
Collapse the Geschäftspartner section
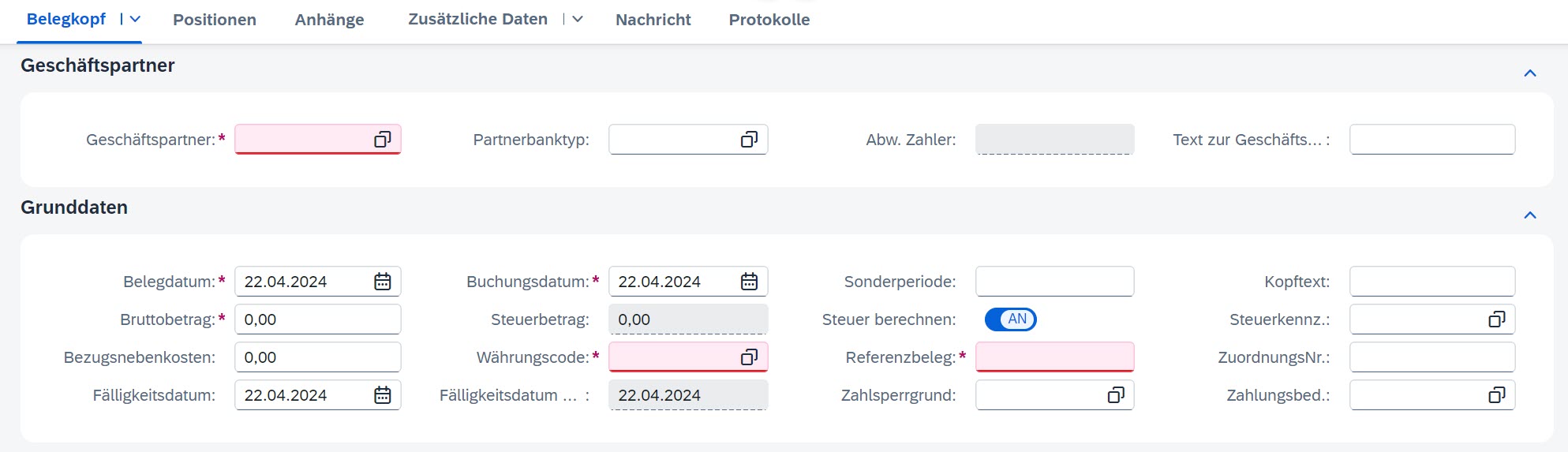pos(1530,73)
